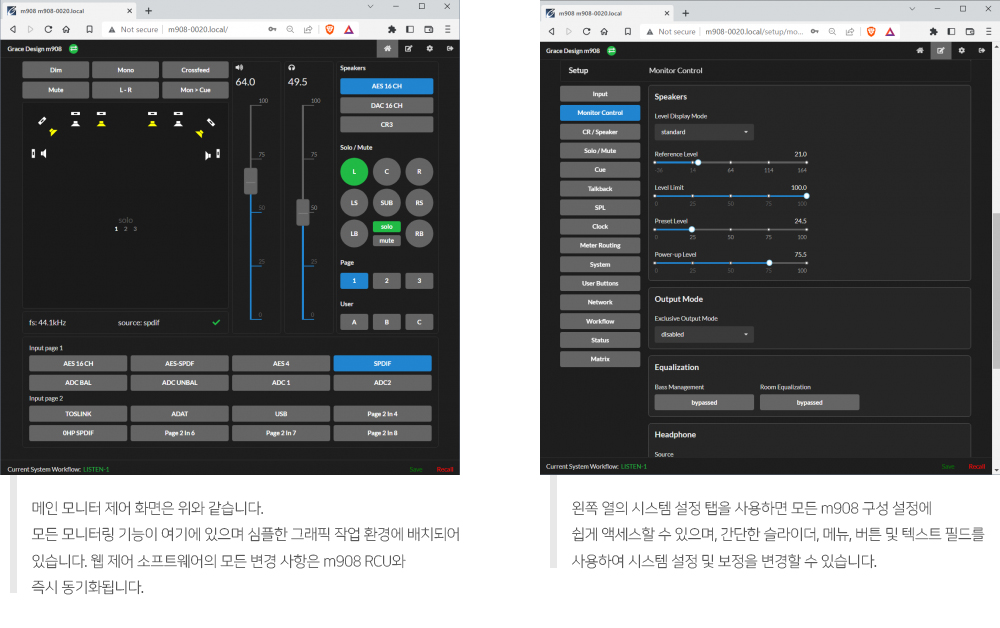Click the Brave Rewards triangle in right browser
This screenshot has width=1000, height=628.
890,31
